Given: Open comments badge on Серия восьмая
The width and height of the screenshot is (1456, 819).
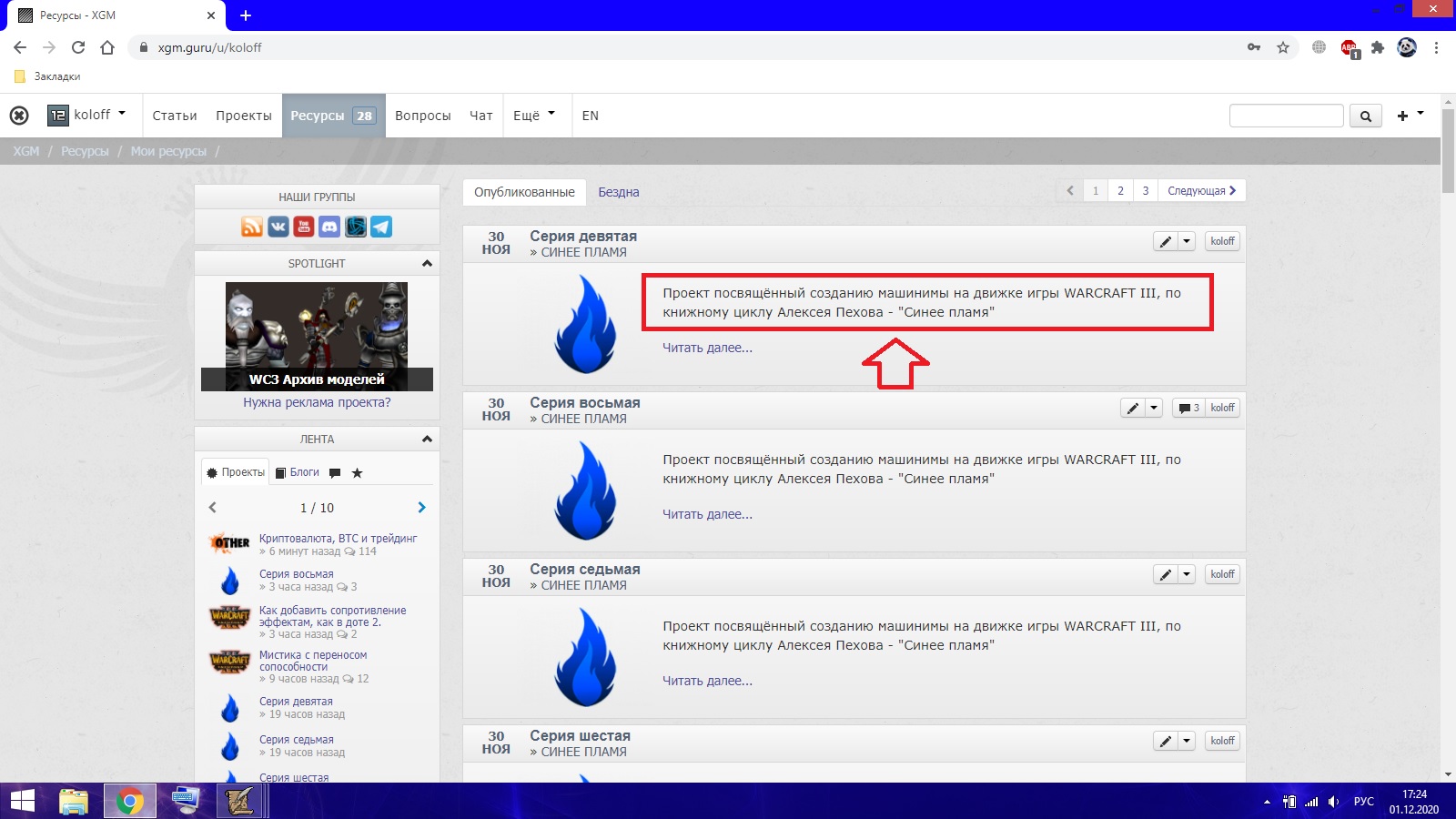Looking at the screenshot, I should pyautogui.click(x=1188, y=408).
